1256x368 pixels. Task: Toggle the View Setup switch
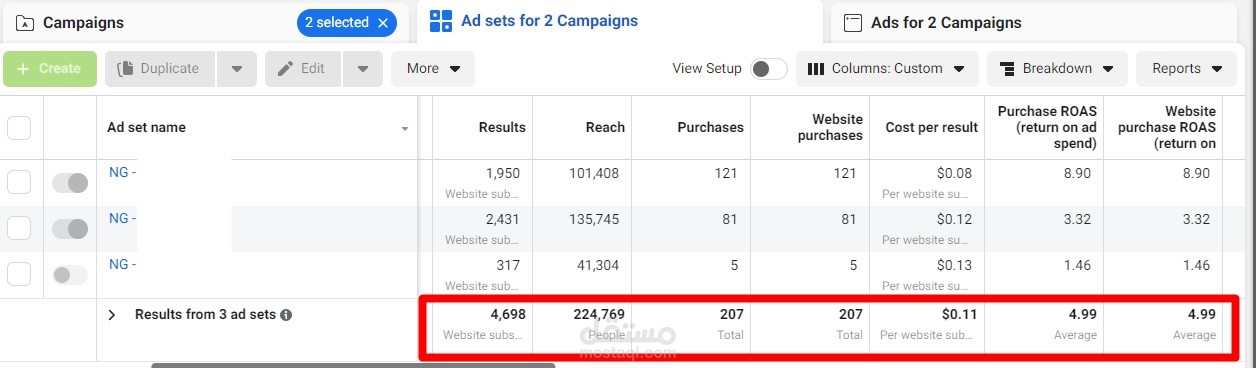point(769,69)
